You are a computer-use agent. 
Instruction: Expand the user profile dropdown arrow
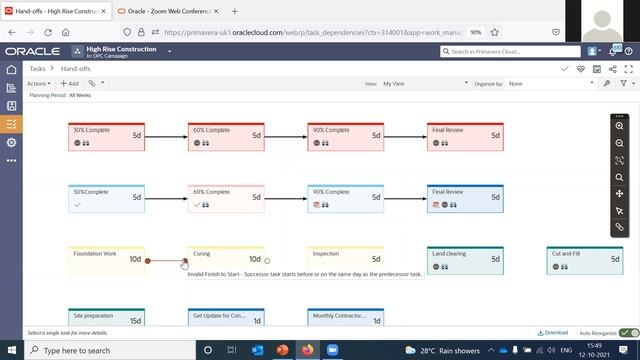tap(600, 51)
